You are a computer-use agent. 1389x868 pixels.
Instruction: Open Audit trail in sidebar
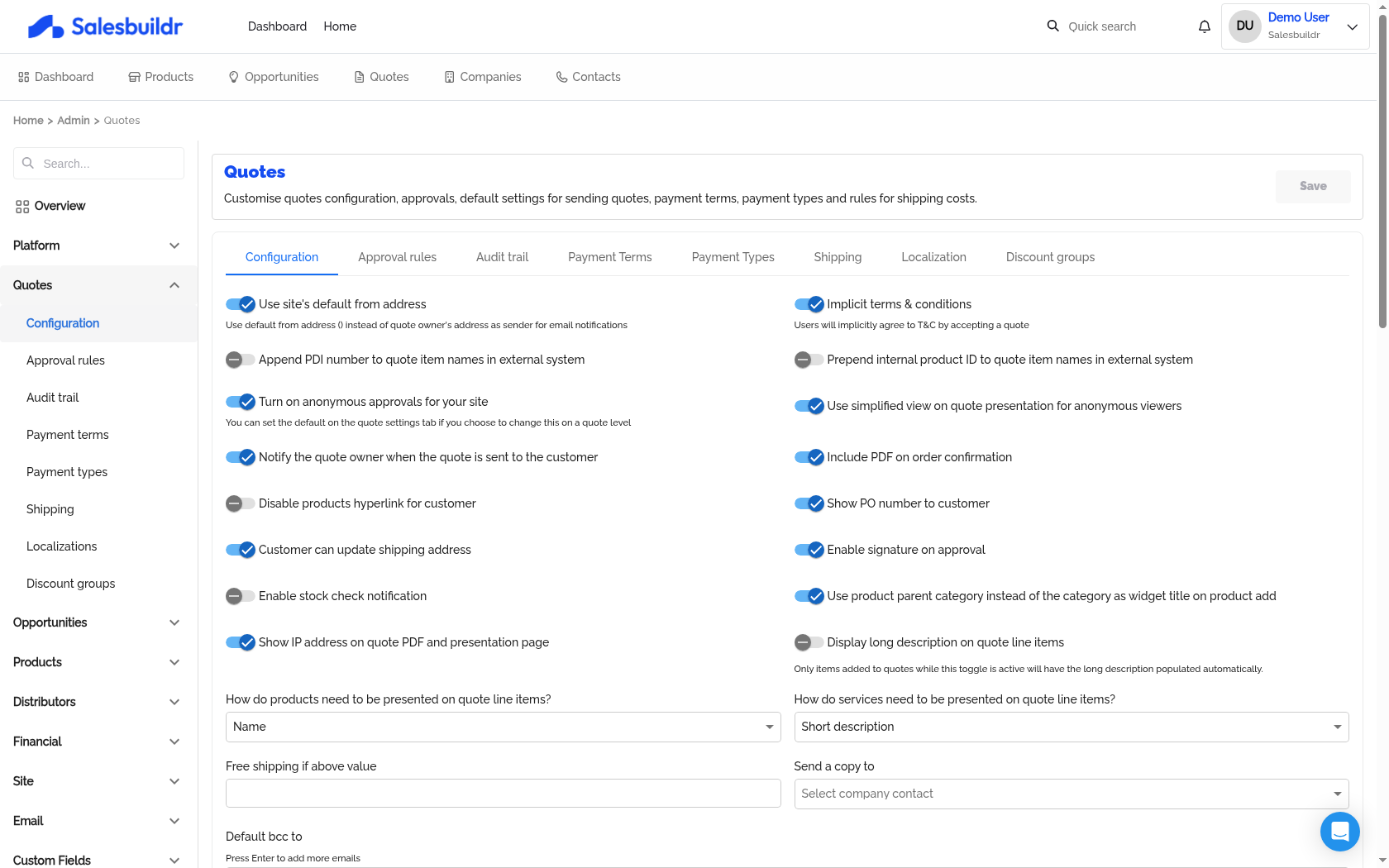(x=53, y=398)
